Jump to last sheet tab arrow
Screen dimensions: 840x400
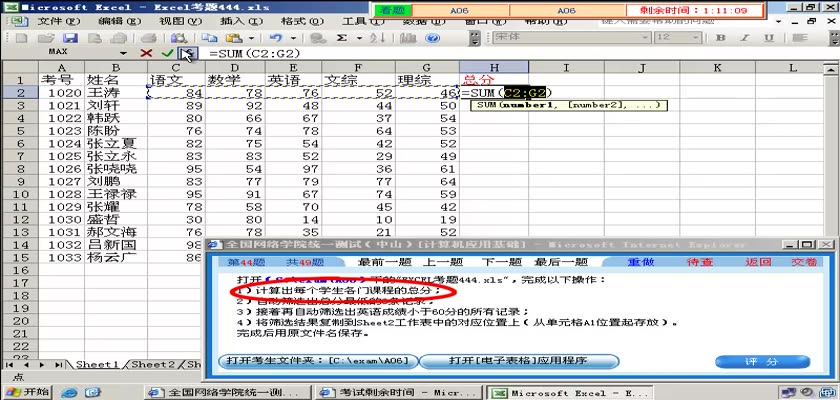point(59,365)
